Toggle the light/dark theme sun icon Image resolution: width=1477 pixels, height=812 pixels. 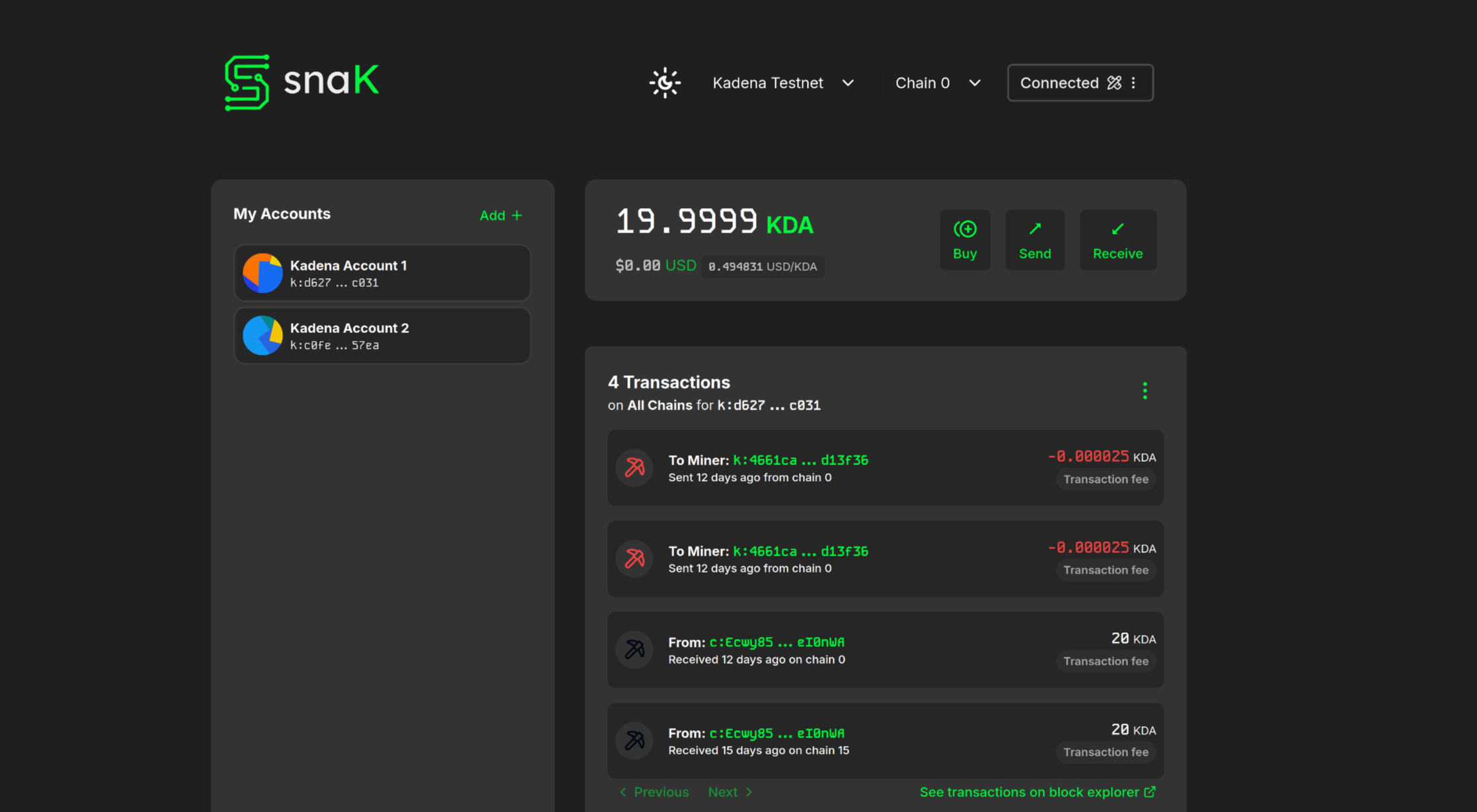tap(665, 83)
